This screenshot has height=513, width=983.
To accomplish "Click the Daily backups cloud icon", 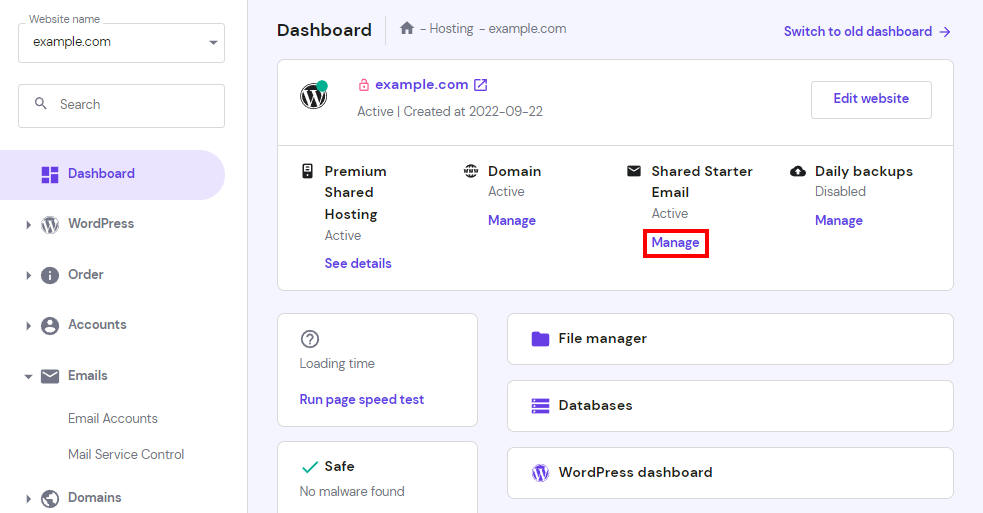I will pos(797,171).
